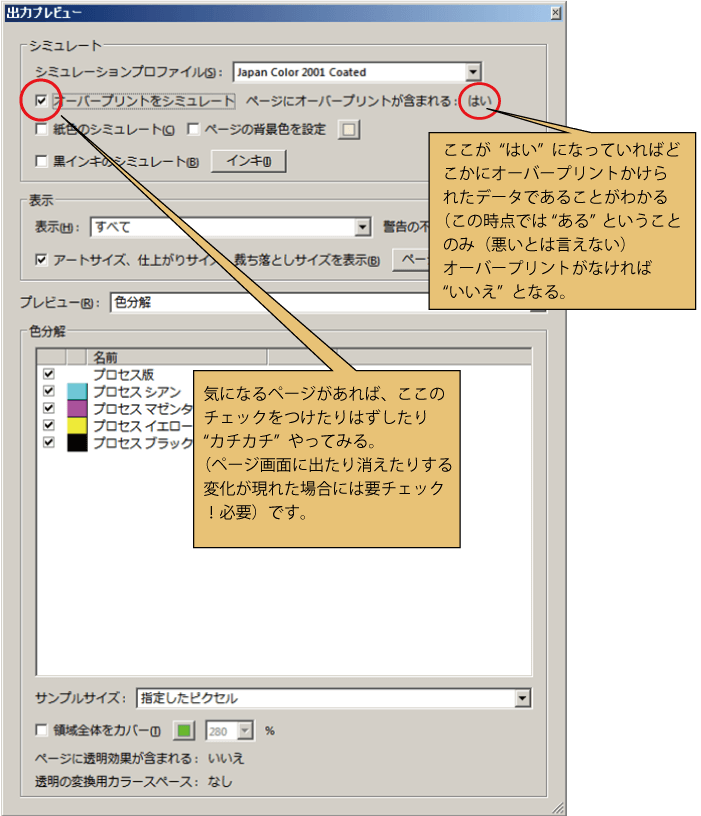The width and height of the screenshot is (701, 816).
Task: Click the black swatch icon for プロセス ブラック
Action: coord(77,442)
